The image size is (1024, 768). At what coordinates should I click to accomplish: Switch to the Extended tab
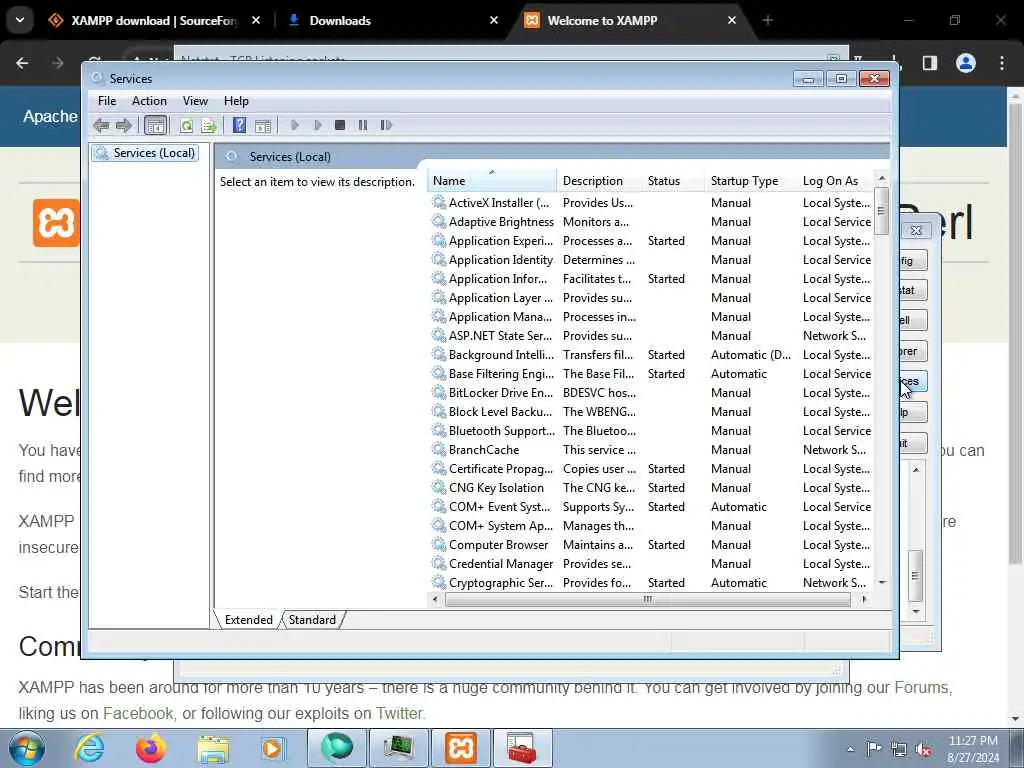point(249,620)
